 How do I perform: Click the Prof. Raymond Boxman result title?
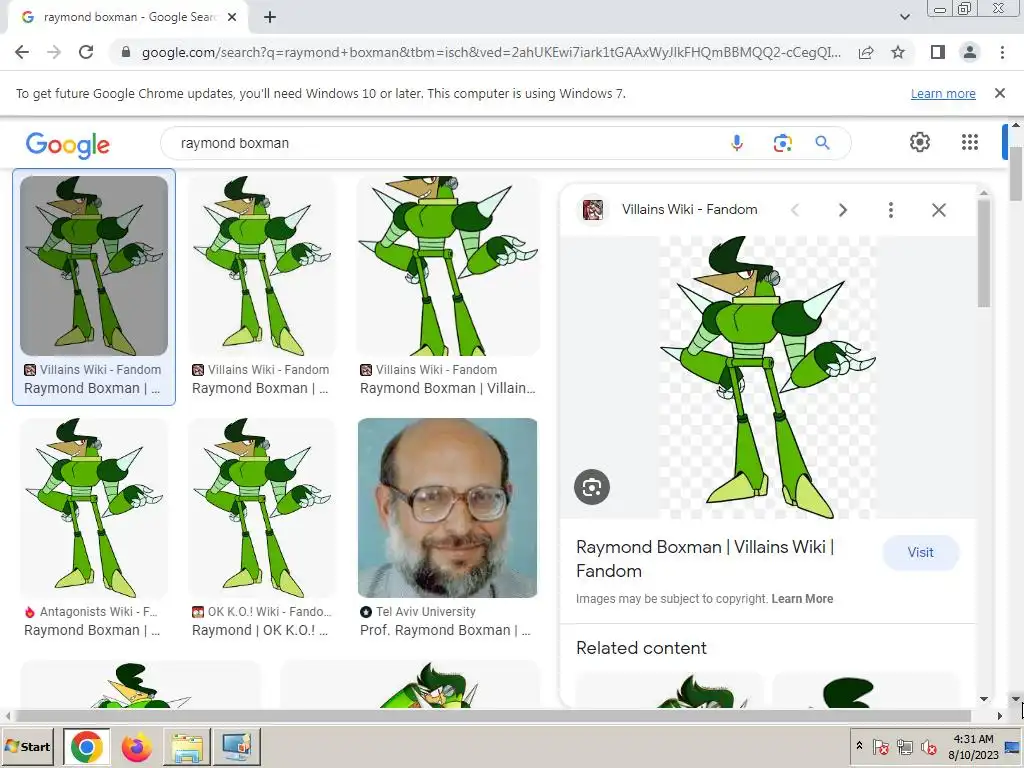tap(445, 630)
